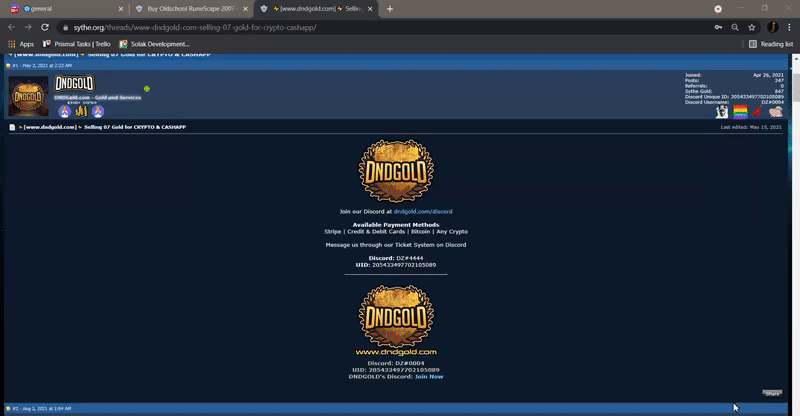Viewport: 800px width, 416px height.
Task: Switch to the 'general' tab
Action: (x=64, y=9)
